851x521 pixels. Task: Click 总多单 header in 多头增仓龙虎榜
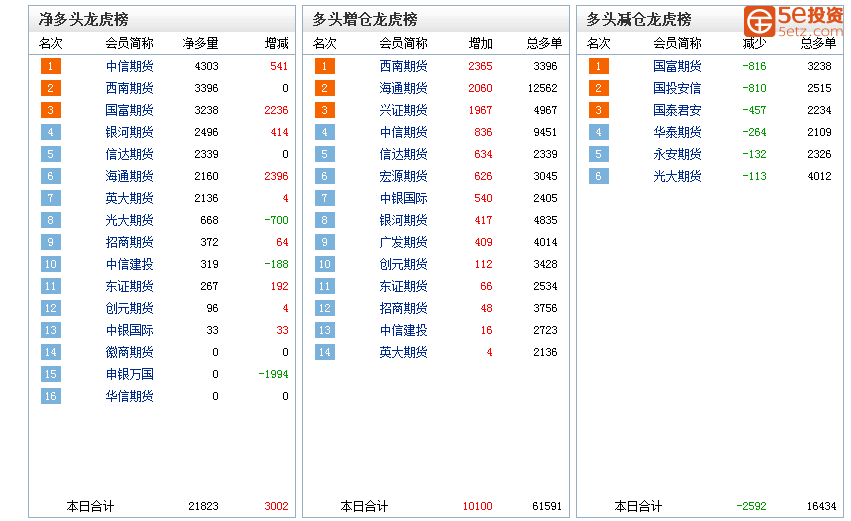(544, 43)
